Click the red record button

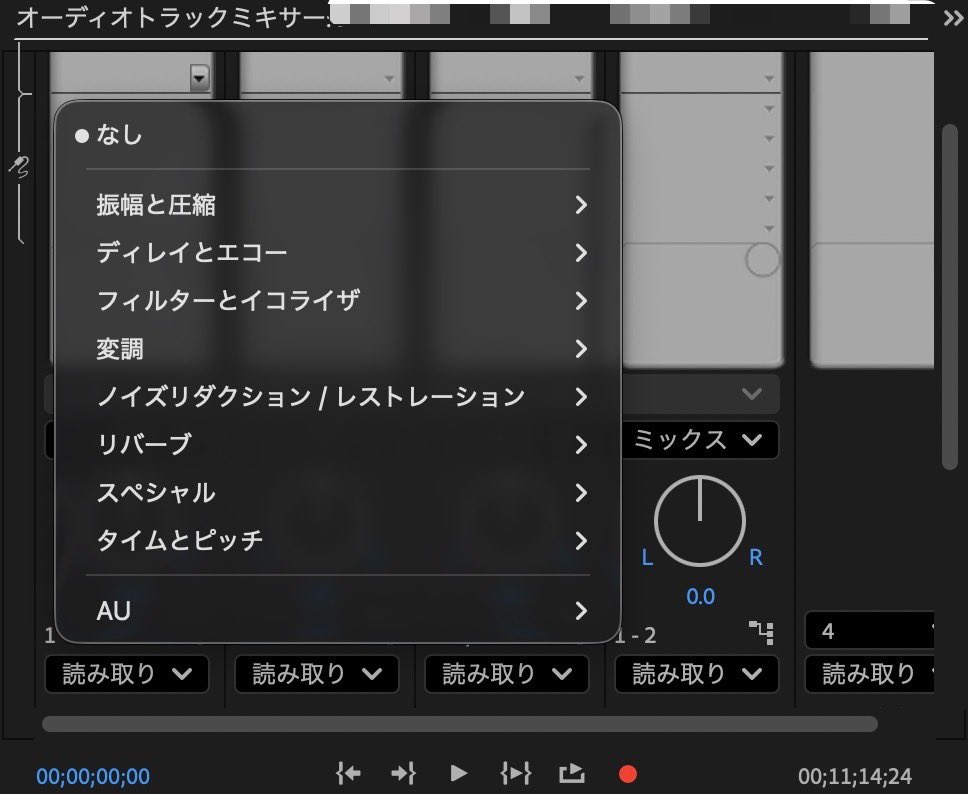click(x=628, y=774)
